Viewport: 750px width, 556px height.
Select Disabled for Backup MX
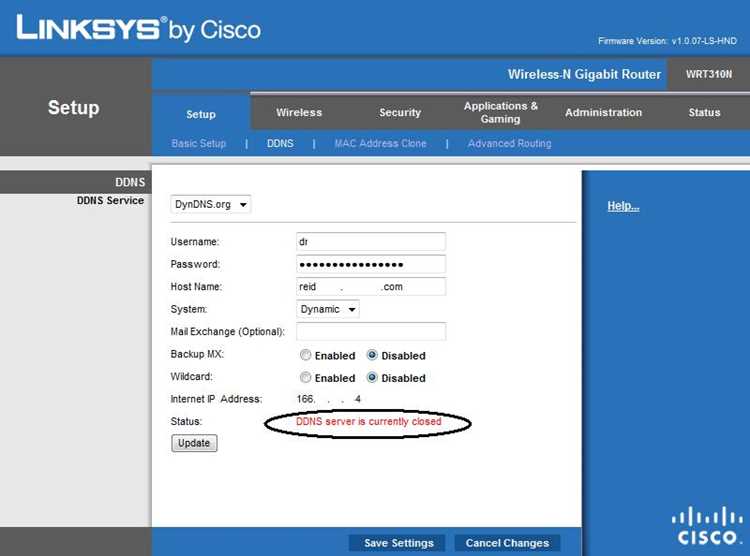[372, 355]
